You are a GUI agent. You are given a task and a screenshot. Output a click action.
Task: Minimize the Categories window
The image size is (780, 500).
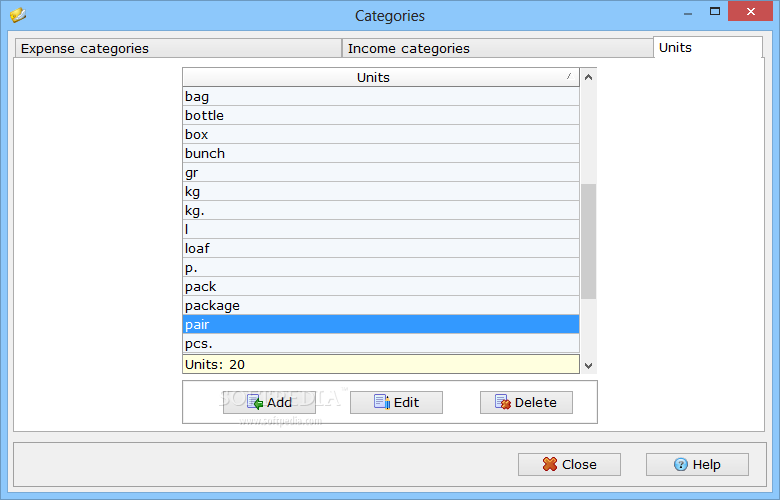(688, 12)
